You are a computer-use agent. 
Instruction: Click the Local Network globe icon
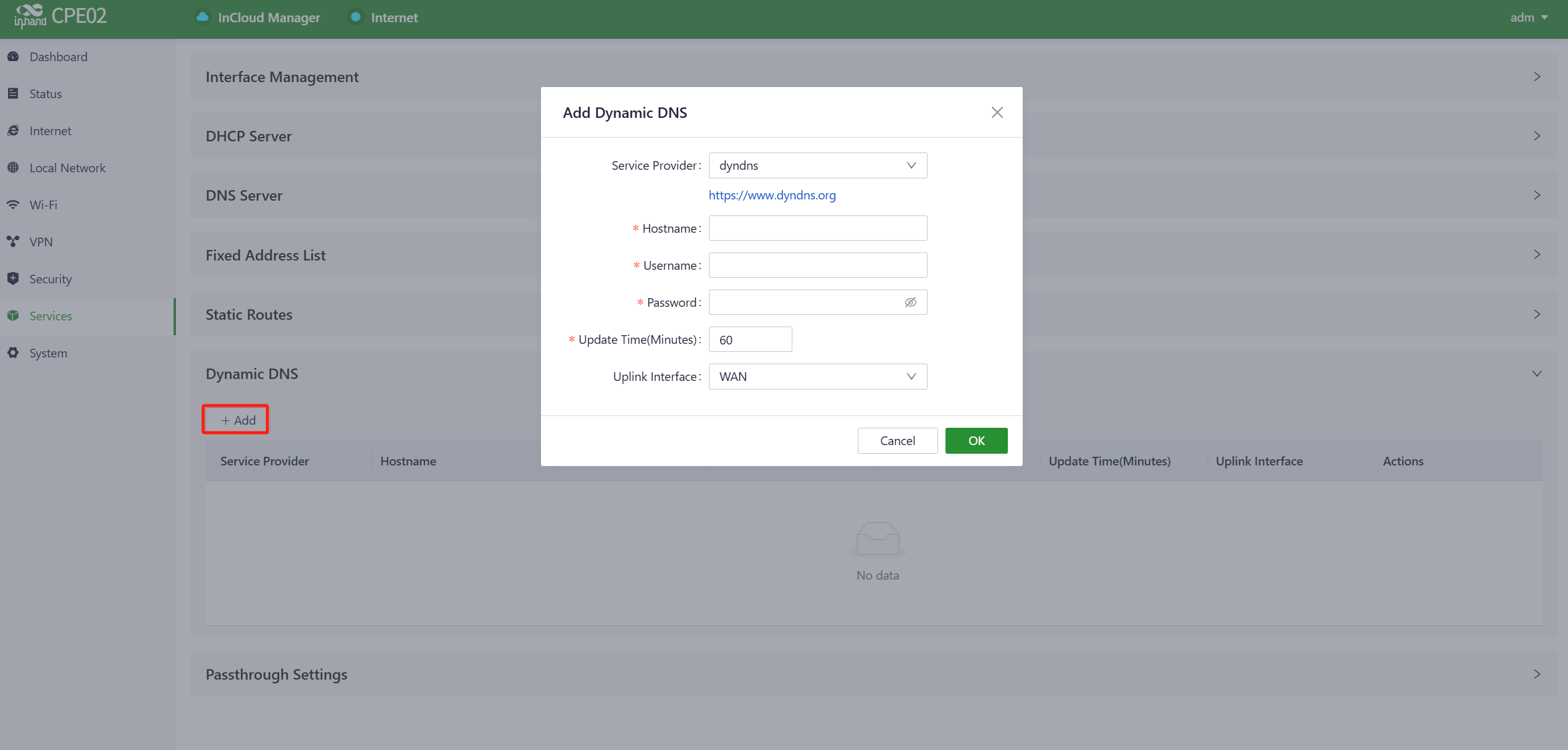pos(13,167)
